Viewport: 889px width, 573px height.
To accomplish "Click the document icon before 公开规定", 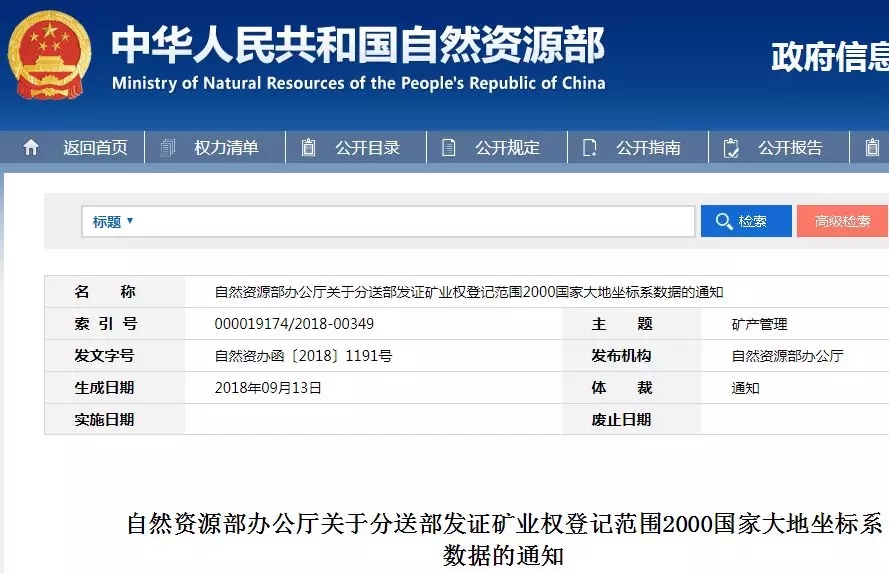I will pyautogui.click(x=449, y=148).
